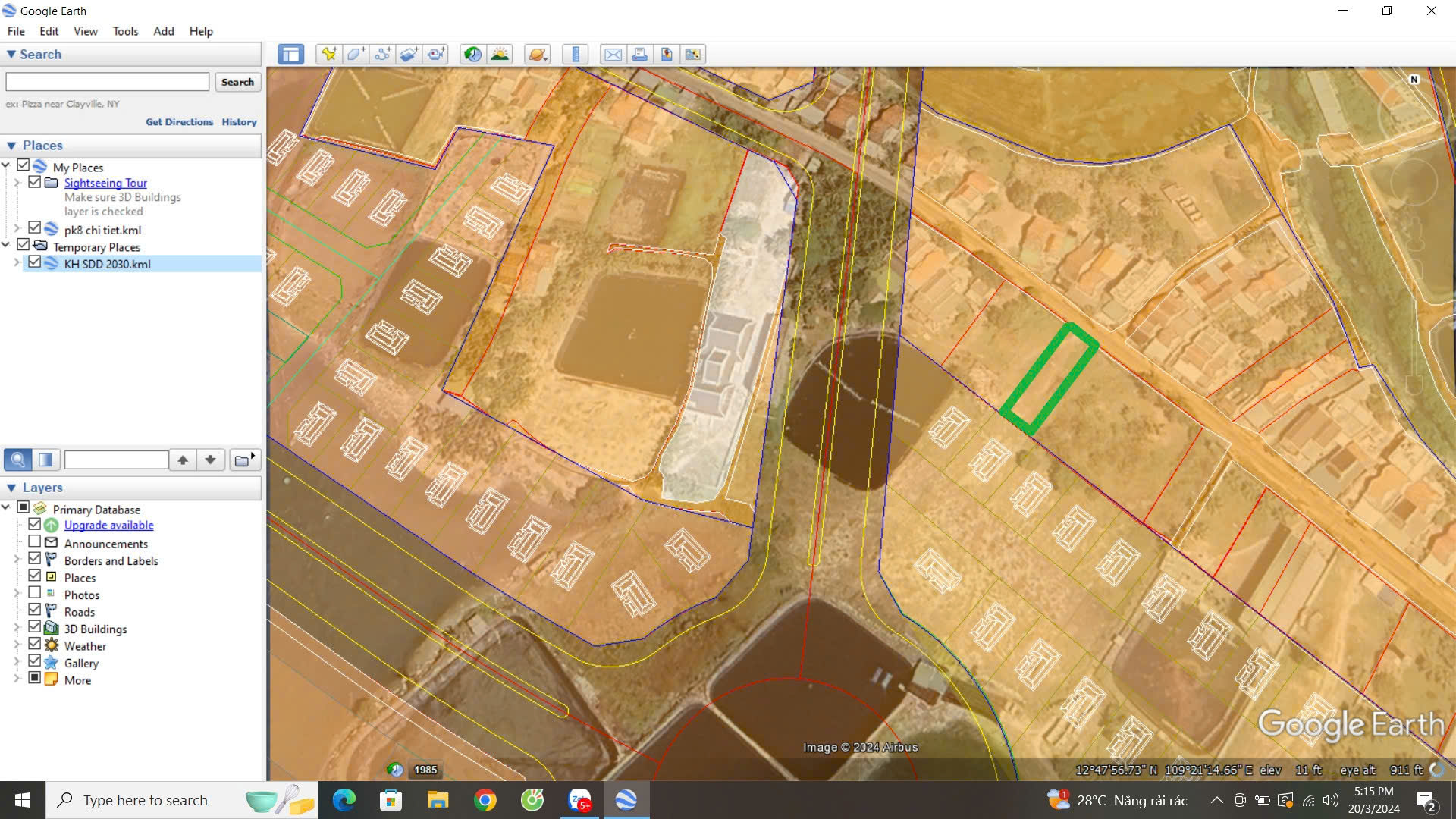
Task: Expand KH SDD 2030.kml tree item
Action: [x=17, y=262]
